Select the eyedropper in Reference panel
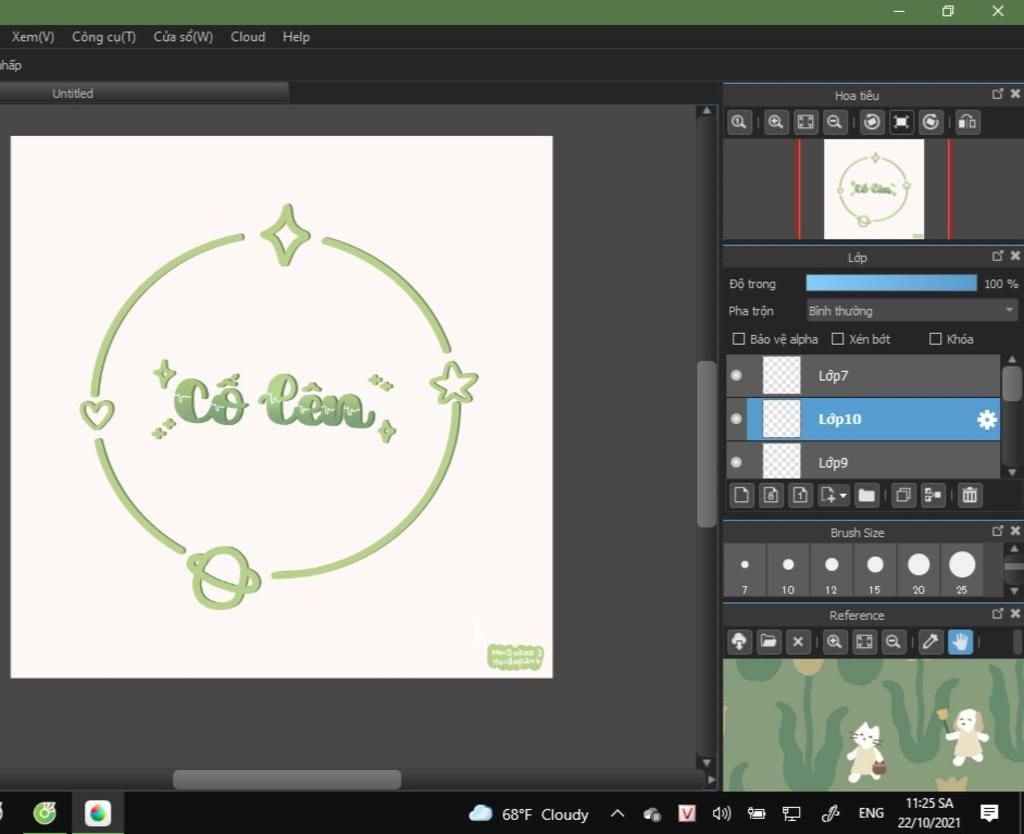 click(x=930, y=642)
